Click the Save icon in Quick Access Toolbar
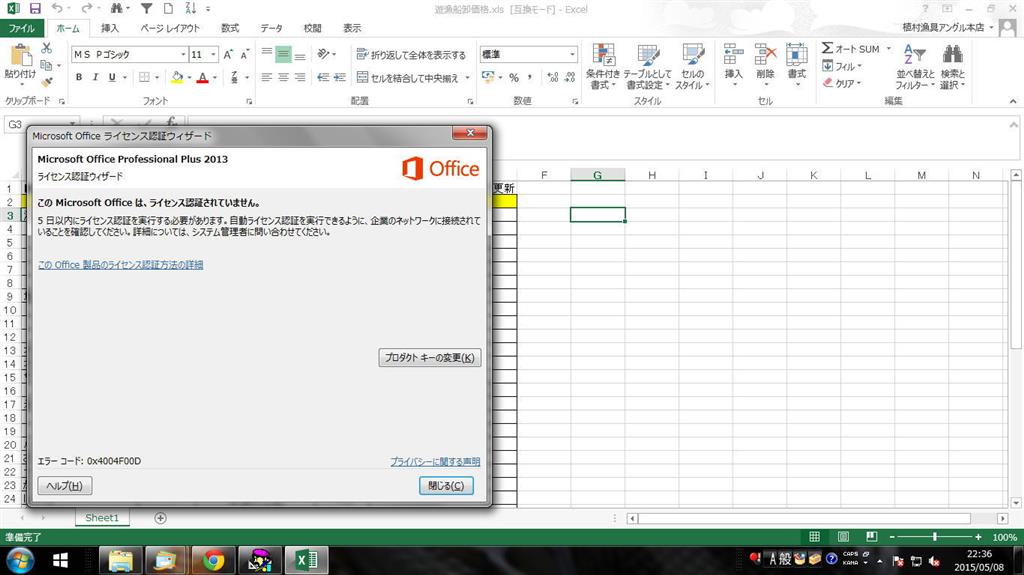The height and width of the screenshot is (575, 1024). point(35,8)
